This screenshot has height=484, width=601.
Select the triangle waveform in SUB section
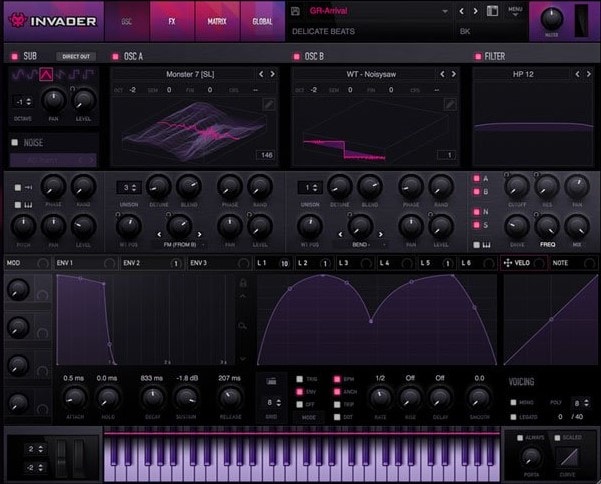46,73
